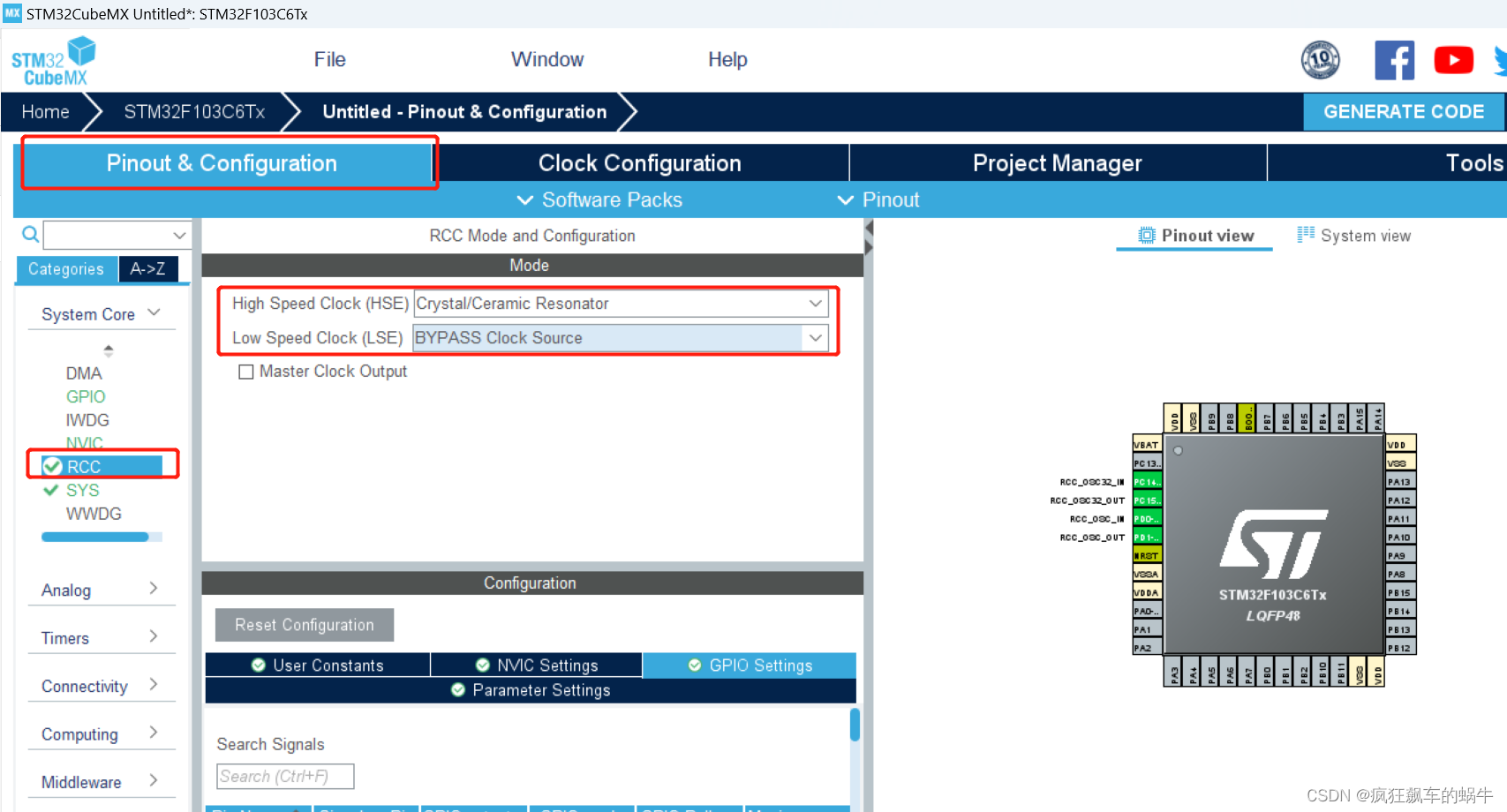
Task: Open the User Constants tab
Action: pos(318,665)
